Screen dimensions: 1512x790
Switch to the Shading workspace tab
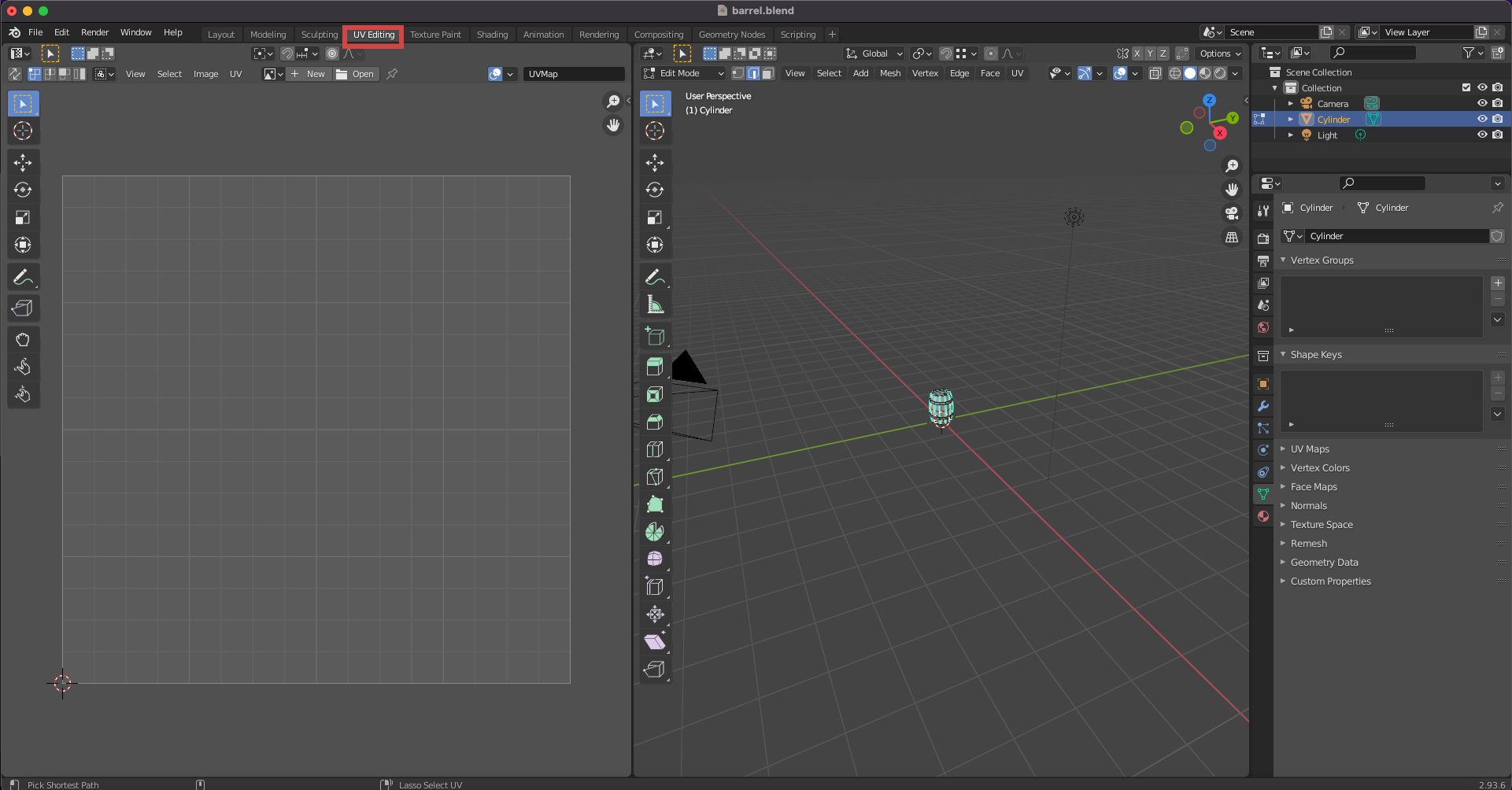492,35
